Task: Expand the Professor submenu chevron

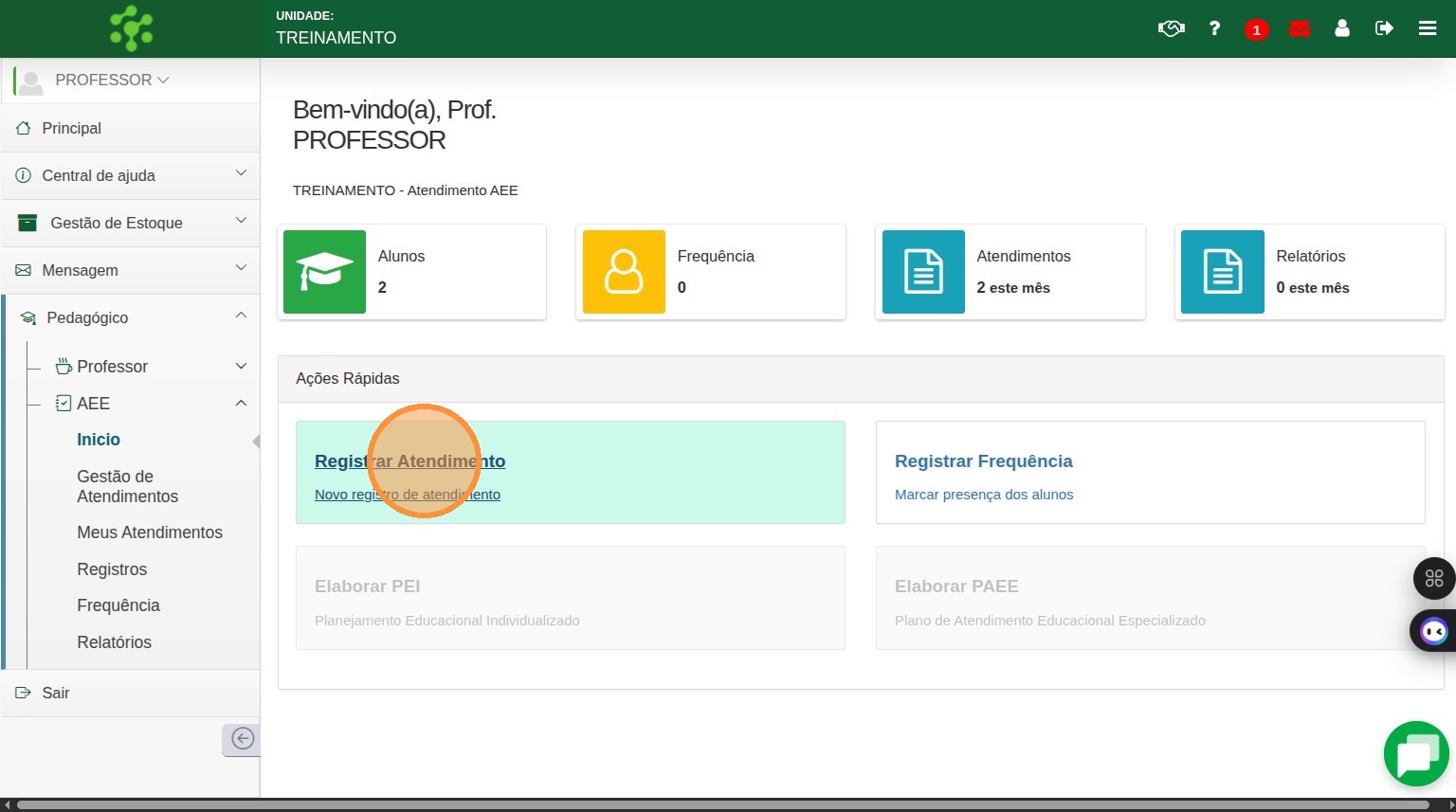Action: tap(241, 366)
